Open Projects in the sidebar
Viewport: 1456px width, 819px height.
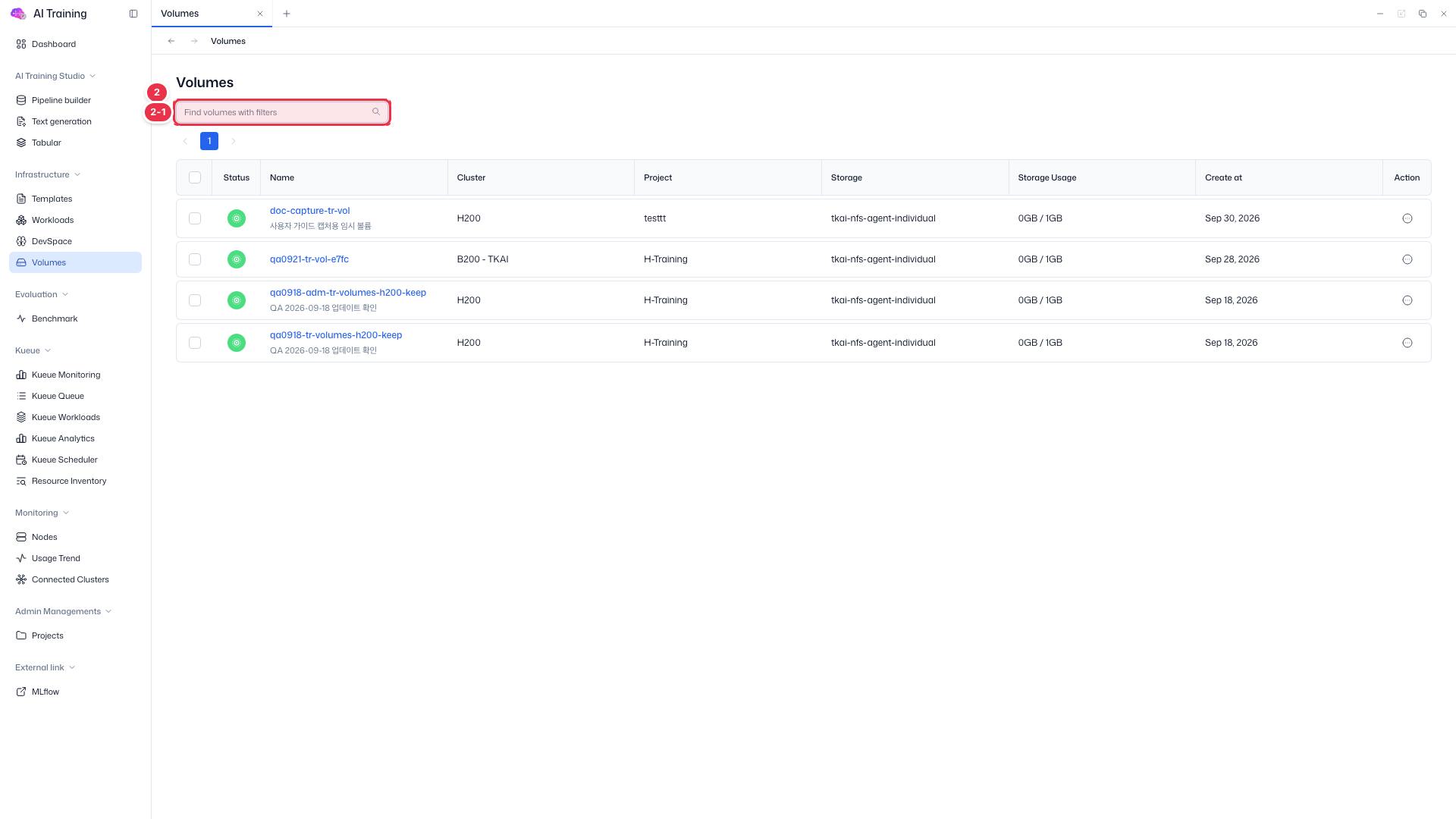(x=75, y=635)
